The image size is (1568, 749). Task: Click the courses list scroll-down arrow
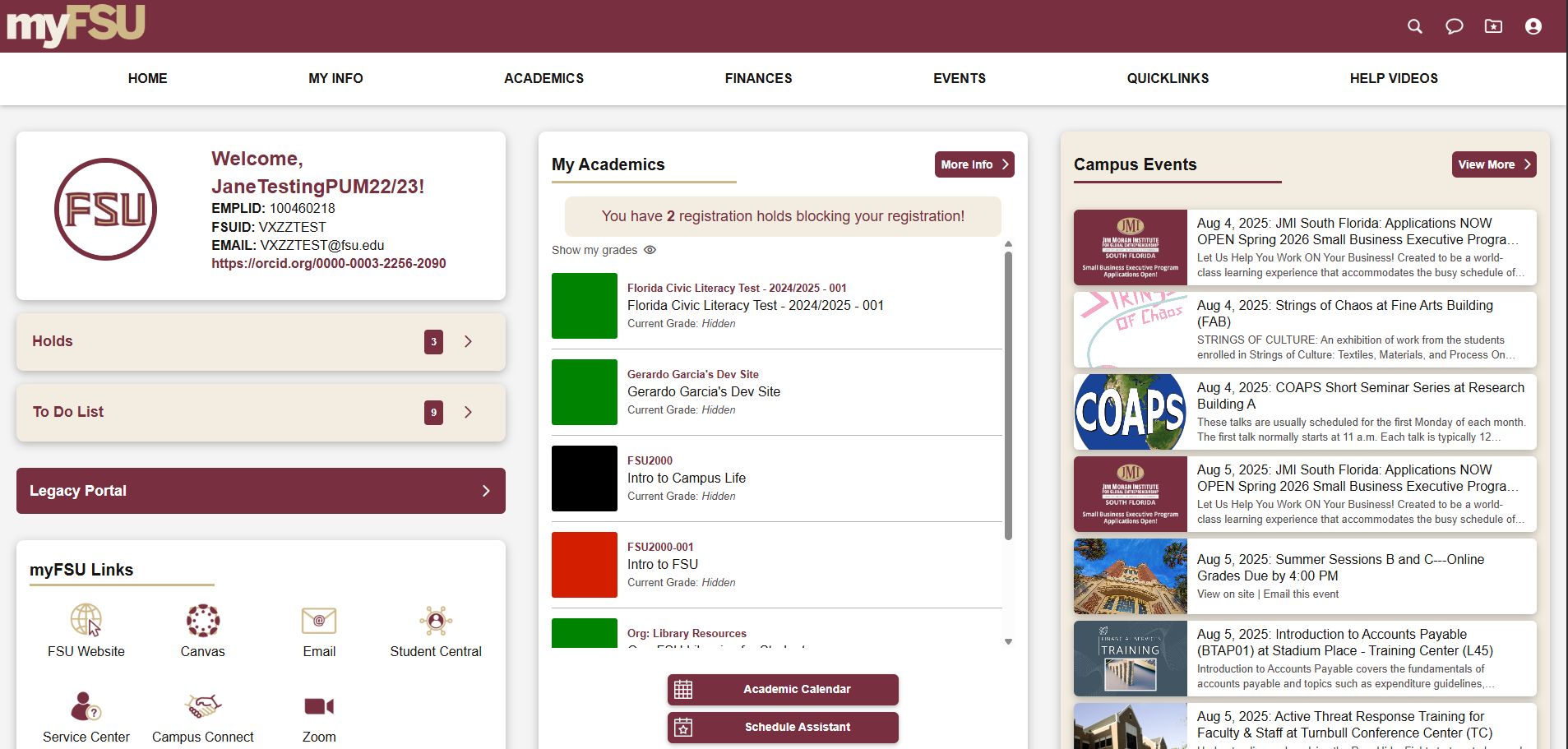pos(1008,642)
